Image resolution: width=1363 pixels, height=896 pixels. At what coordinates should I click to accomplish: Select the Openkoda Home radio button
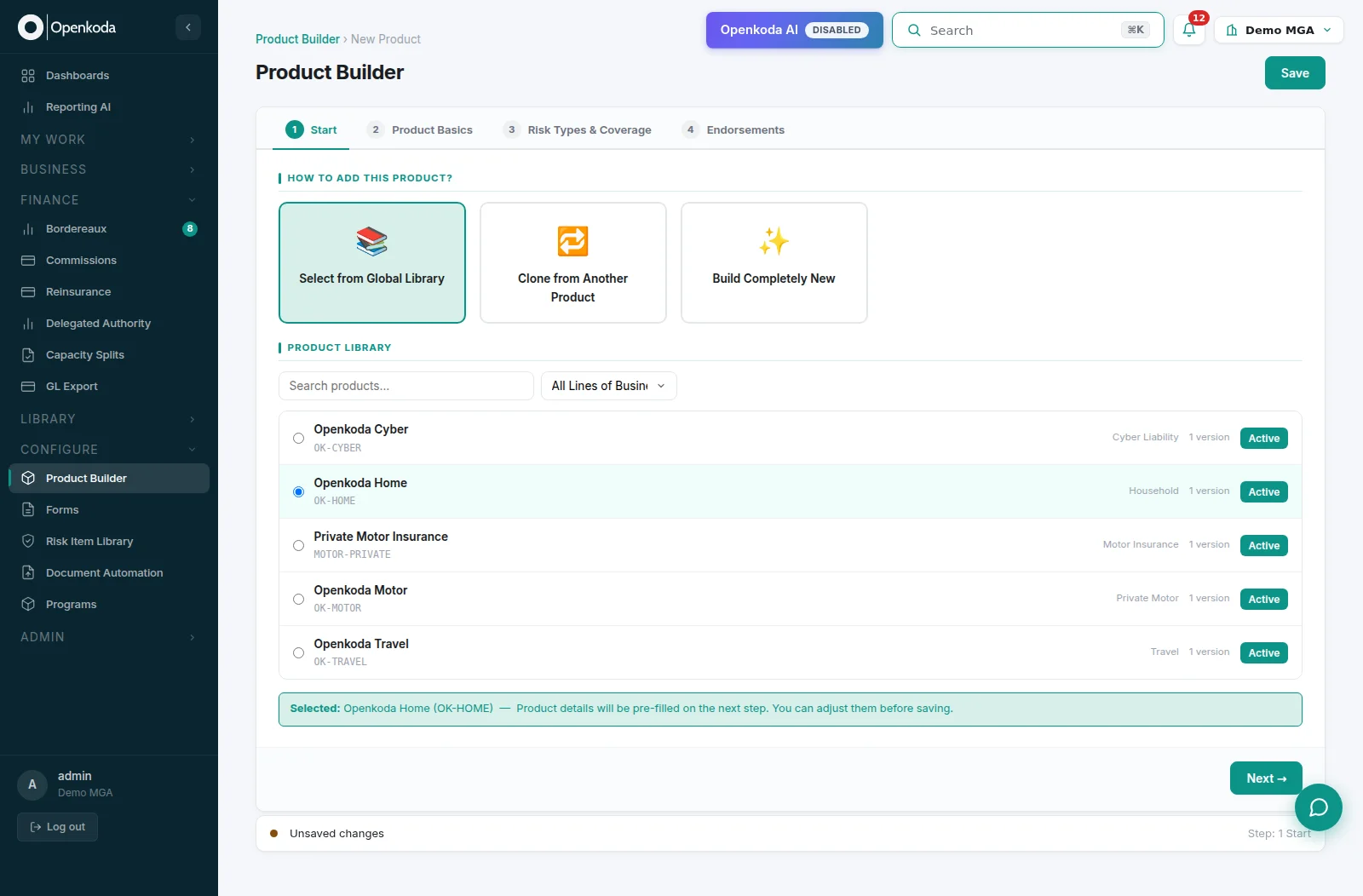click(x=298, y=492)
